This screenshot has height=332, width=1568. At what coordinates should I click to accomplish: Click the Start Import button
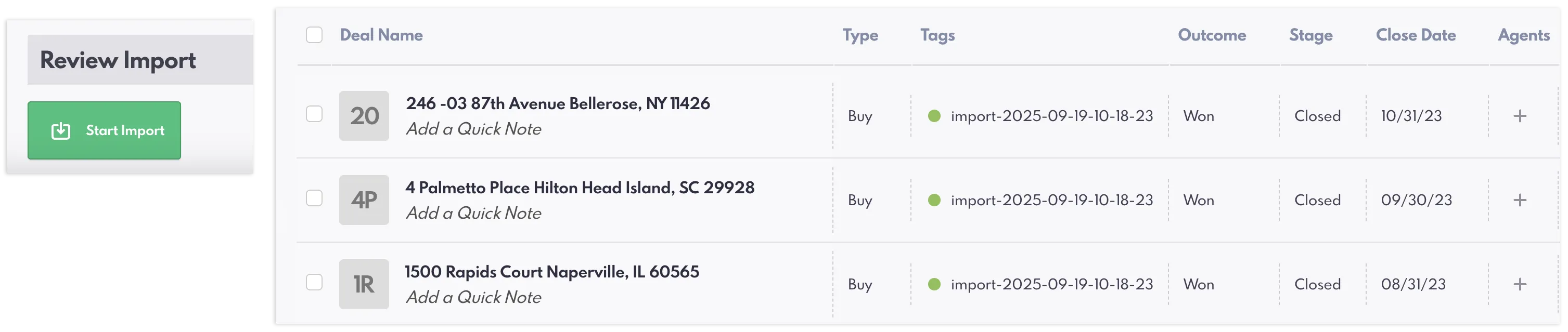(104, 131)
